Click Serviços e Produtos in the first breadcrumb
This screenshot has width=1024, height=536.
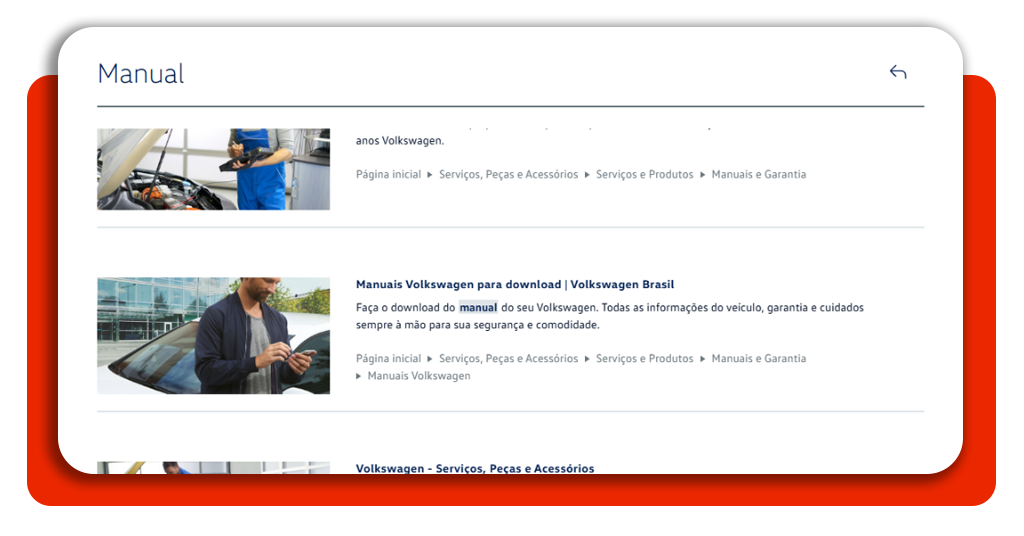645,174
